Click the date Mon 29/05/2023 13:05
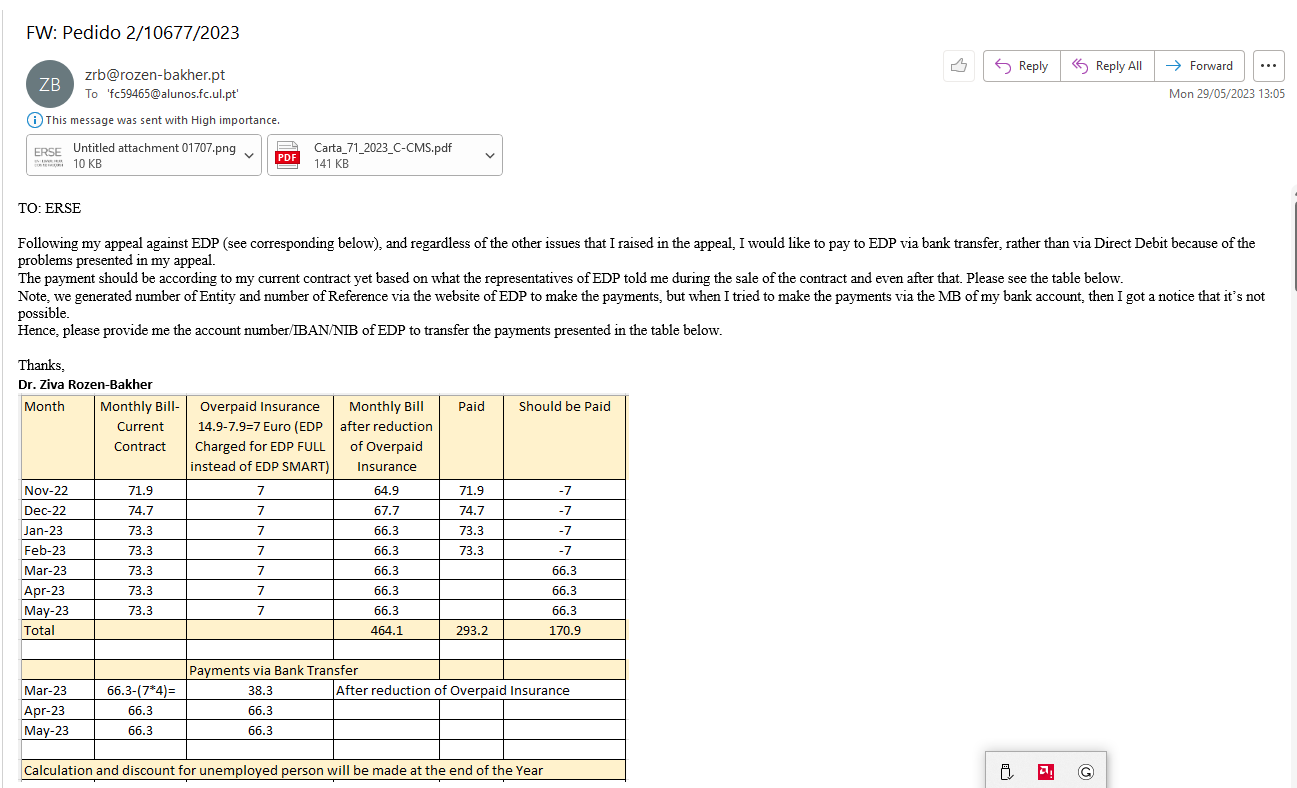 pos(1227,94)
